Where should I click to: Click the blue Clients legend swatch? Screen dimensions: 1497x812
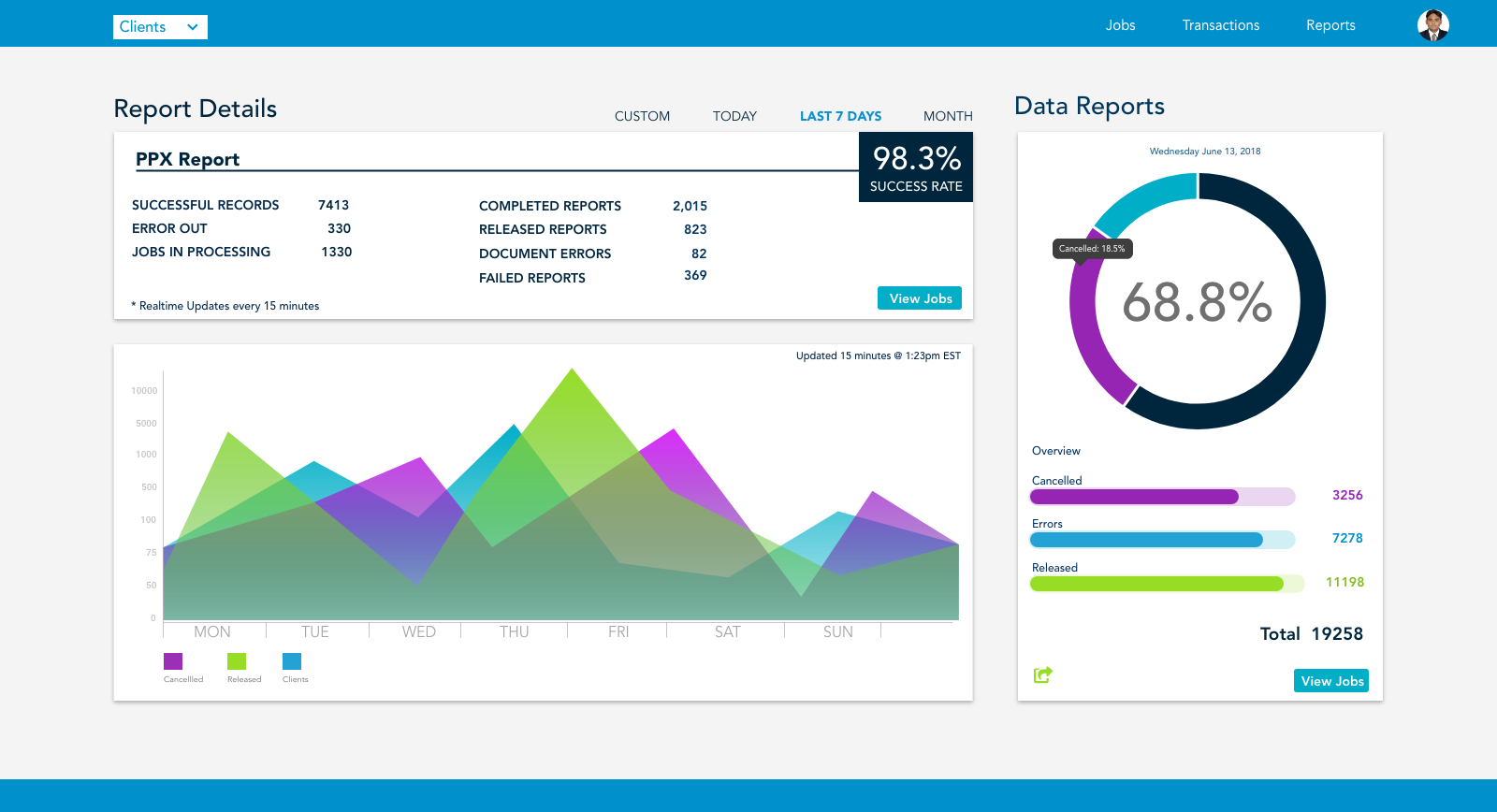(x=292, y=661)
